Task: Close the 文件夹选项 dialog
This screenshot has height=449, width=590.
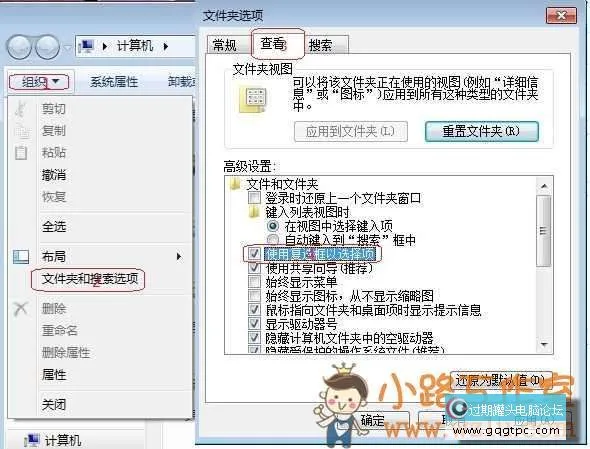Action: coord(561,15)
